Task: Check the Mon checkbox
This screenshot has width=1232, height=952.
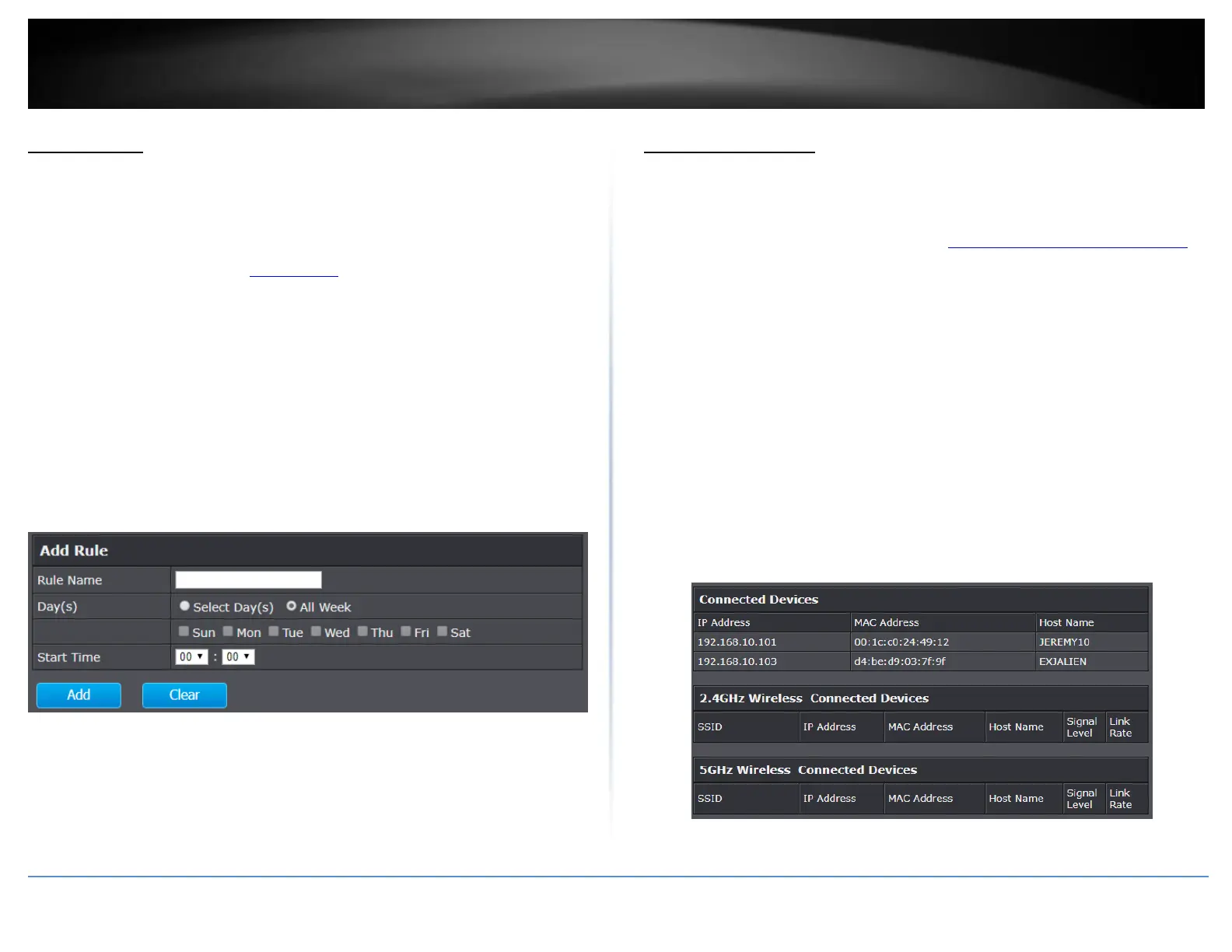Action: click(x=228, y=632)
